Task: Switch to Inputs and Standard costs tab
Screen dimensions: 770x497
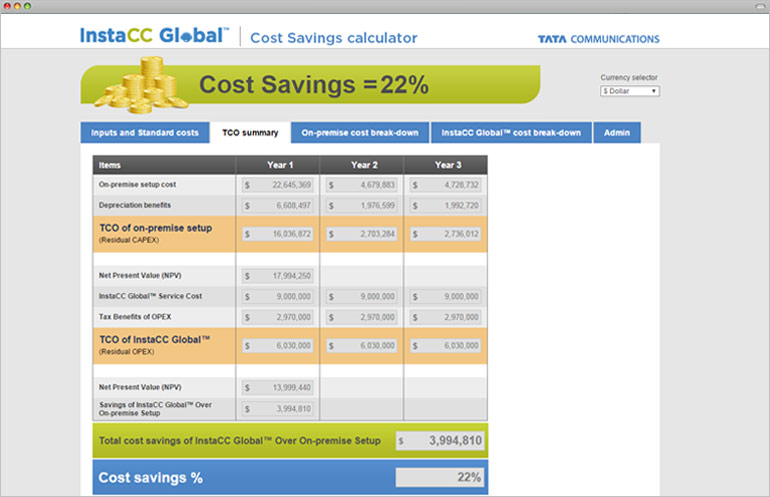Action: click(145, 133)
